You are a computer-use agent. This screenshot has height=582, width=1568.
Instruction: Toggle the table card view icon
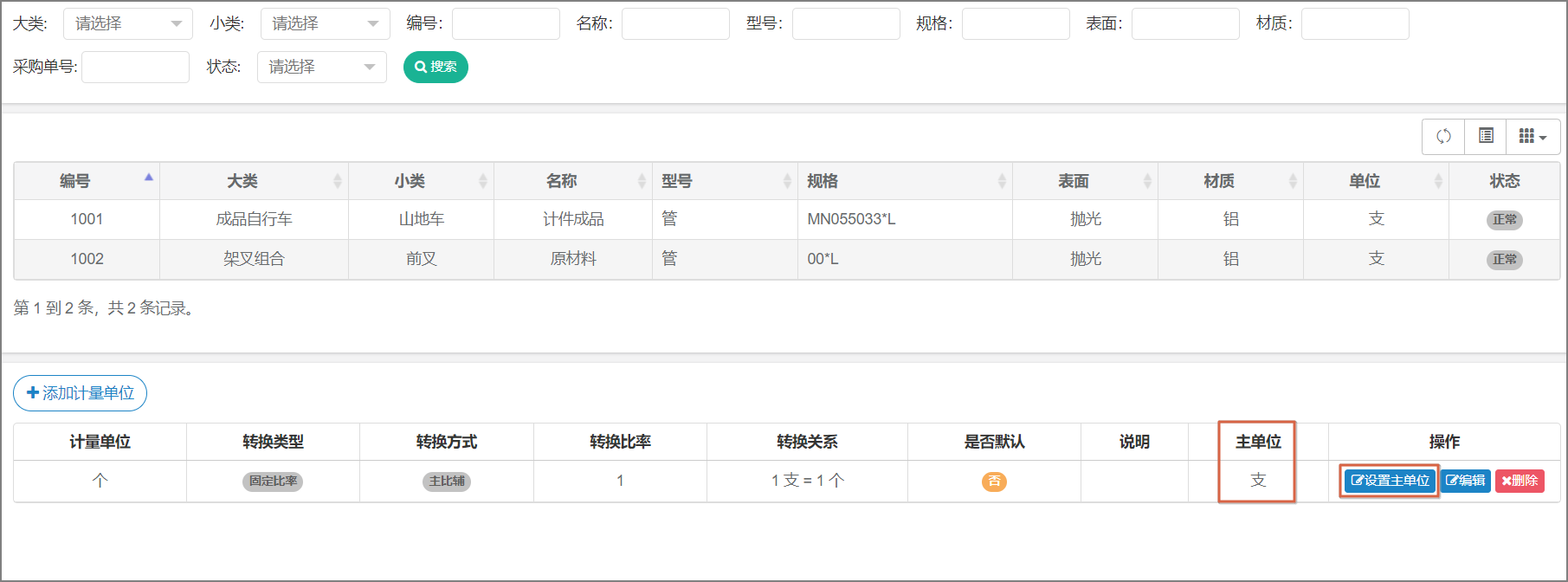(x=1486, y=136)
